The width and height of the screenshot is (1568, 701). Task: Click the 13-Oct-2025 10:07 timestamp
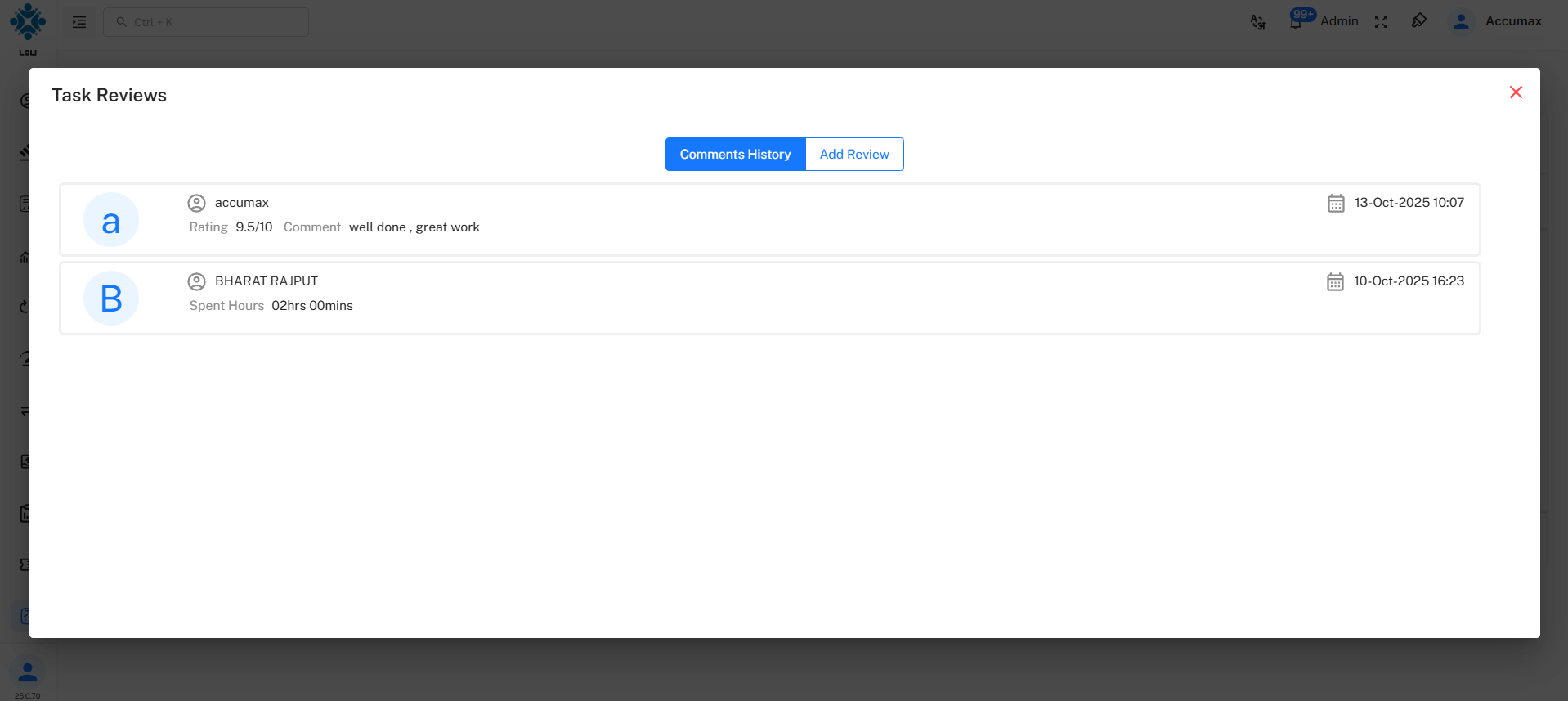1409,203
